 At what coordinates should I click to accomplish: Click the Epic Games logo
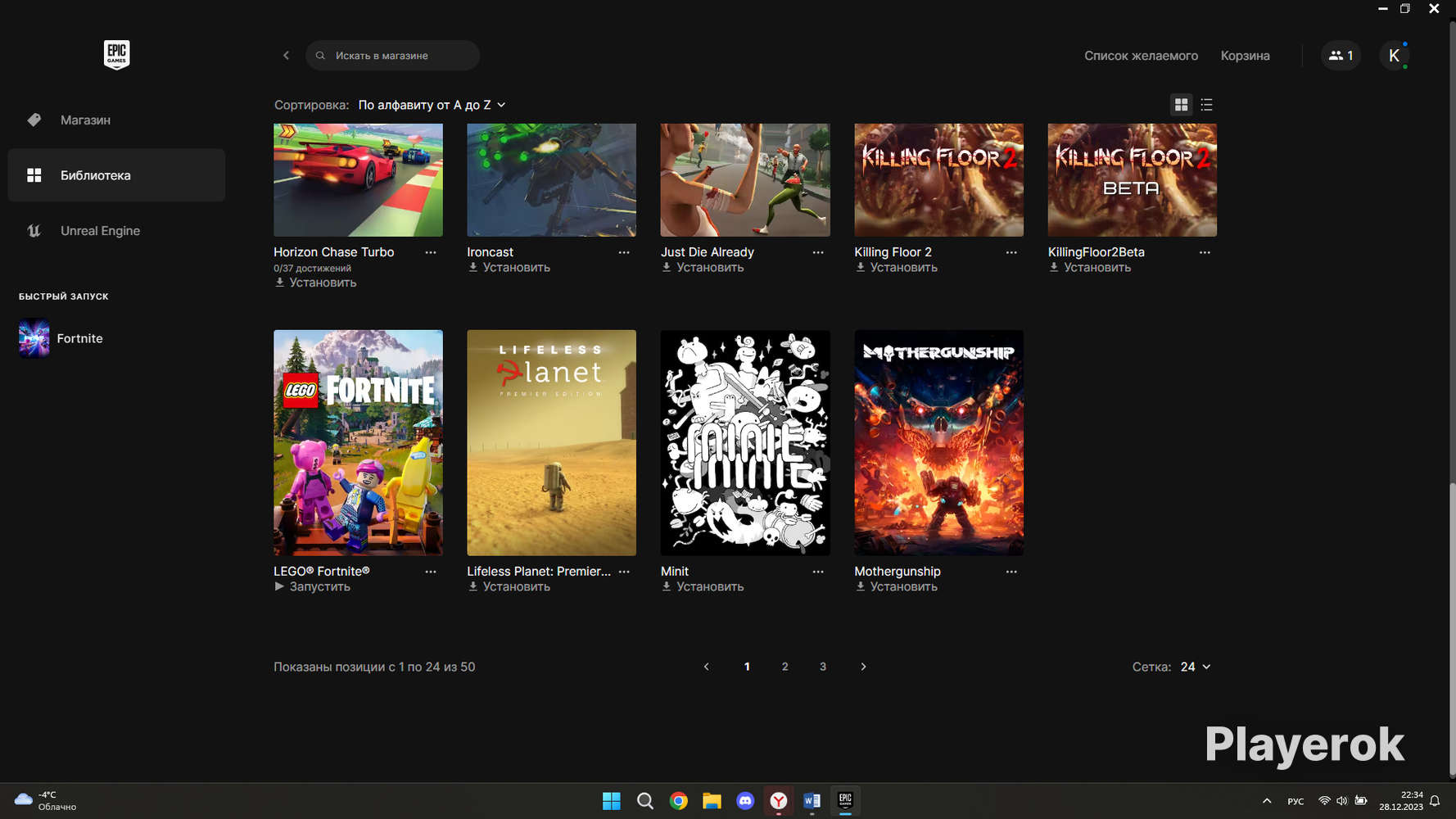tap(116, 55)
